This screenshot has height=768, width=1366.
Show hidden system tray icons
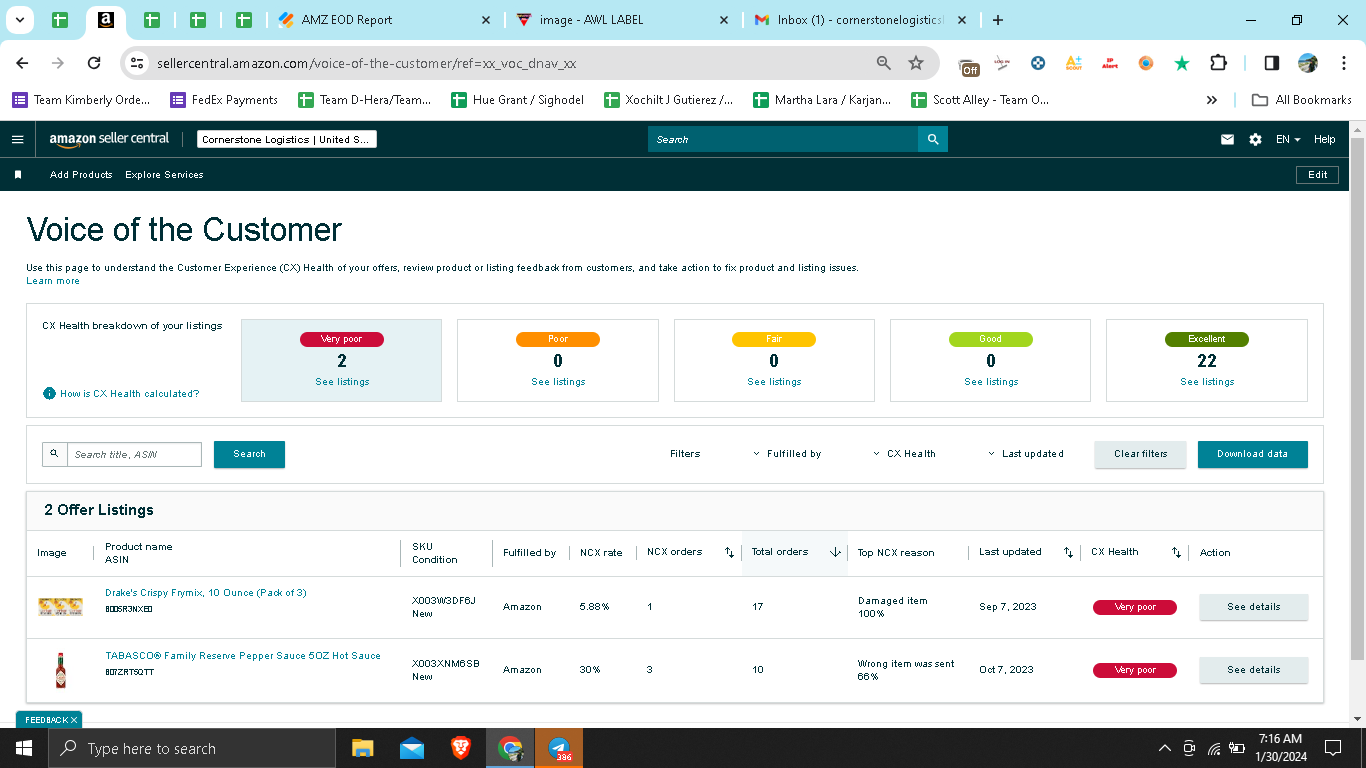pyautogui.click(x=1164, y=748)
